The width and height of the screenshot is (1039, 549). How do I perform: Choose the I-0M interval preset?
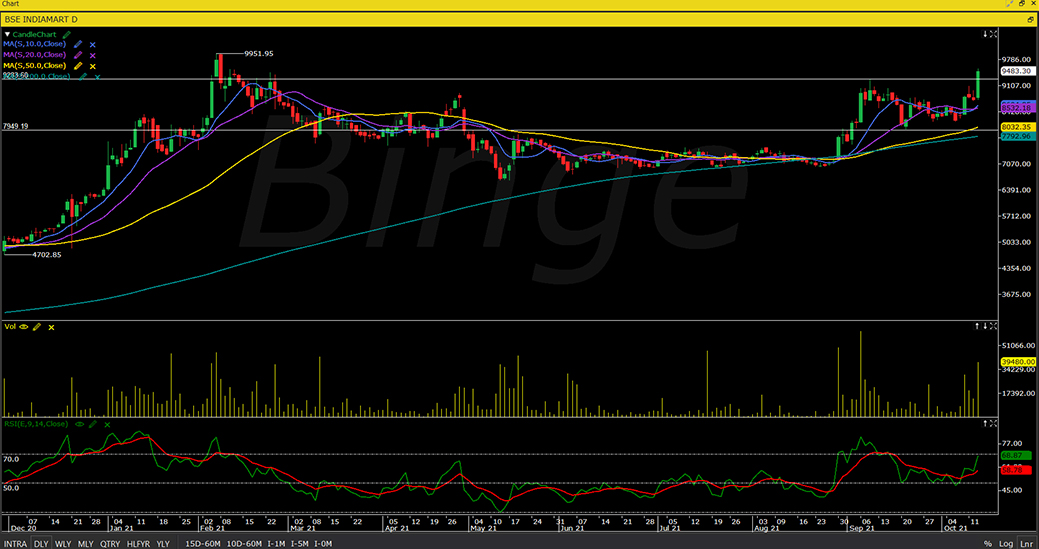click(x=324, y=543)
